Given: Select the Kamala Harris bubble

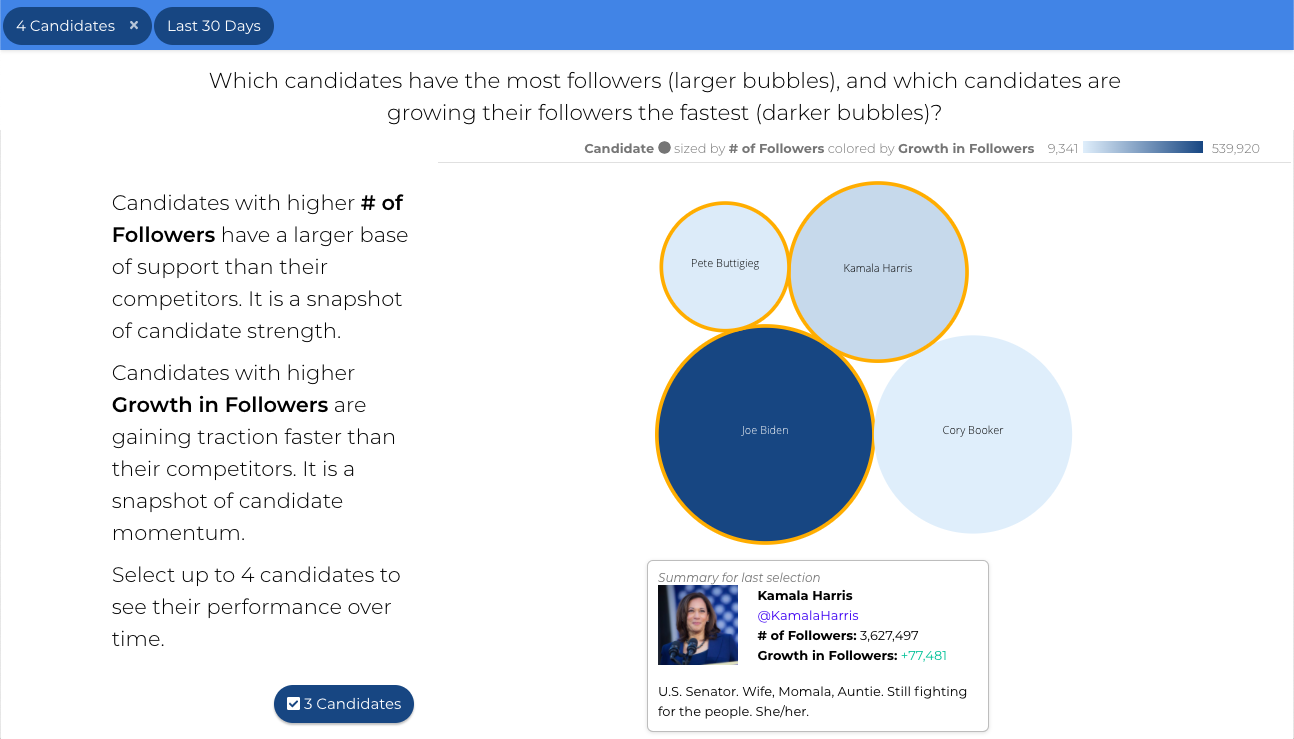Looking at the screenshot, I should (x=878, y=272).
